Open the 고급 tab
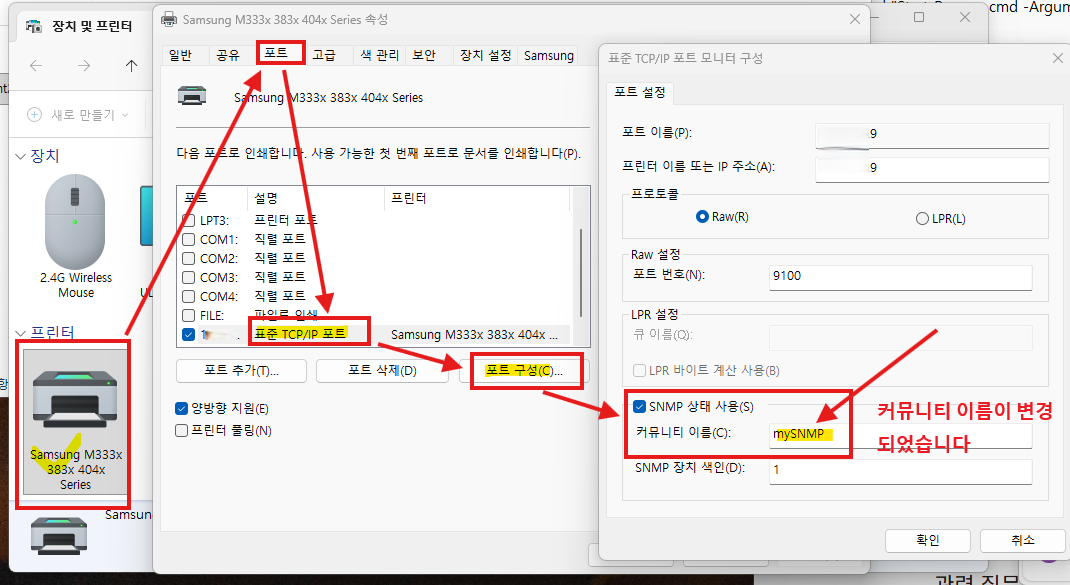 [x=324, y=55]
